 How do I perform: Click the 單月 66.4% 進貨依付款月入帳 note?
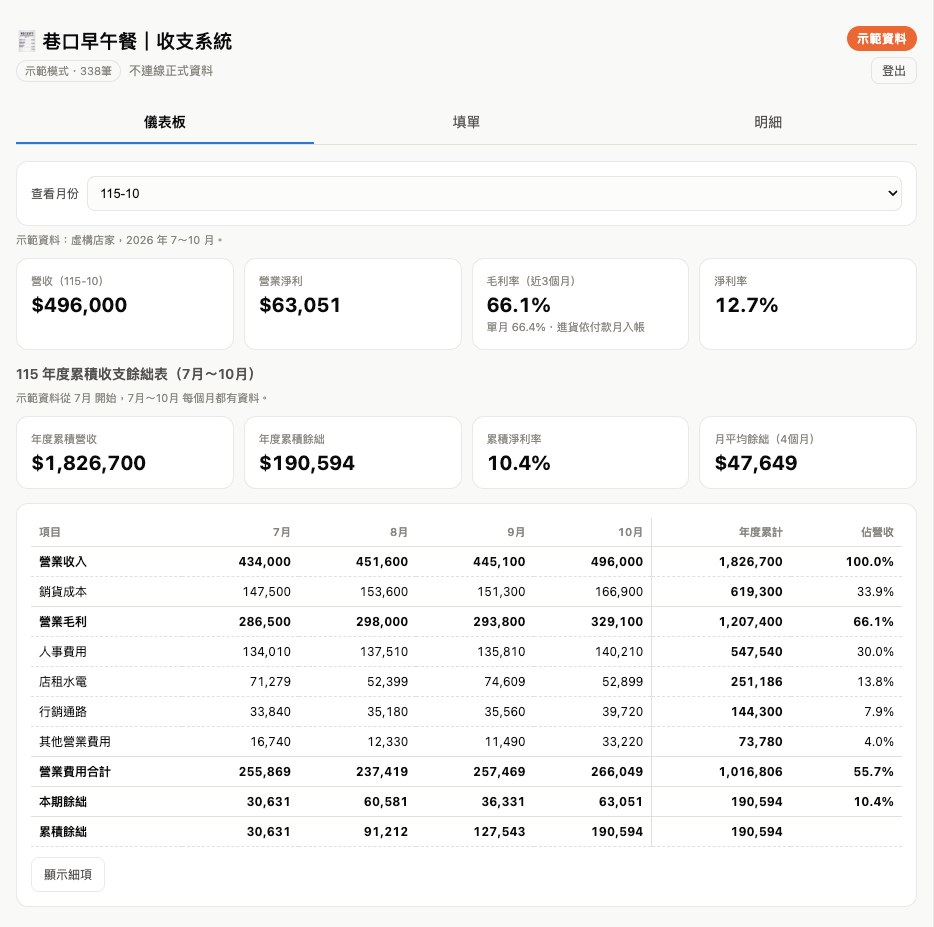(565, 327)
